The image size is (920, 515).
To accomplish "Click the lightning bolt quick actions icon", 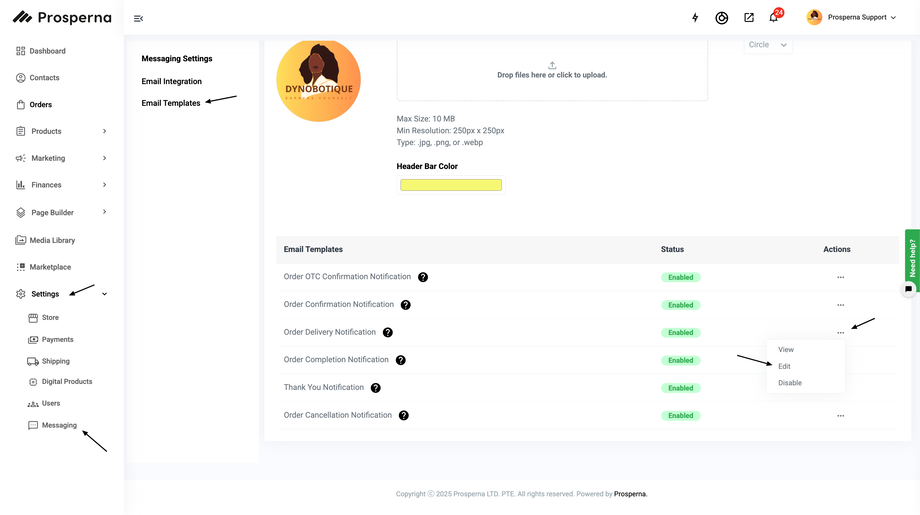I will (x=696, y=18).
